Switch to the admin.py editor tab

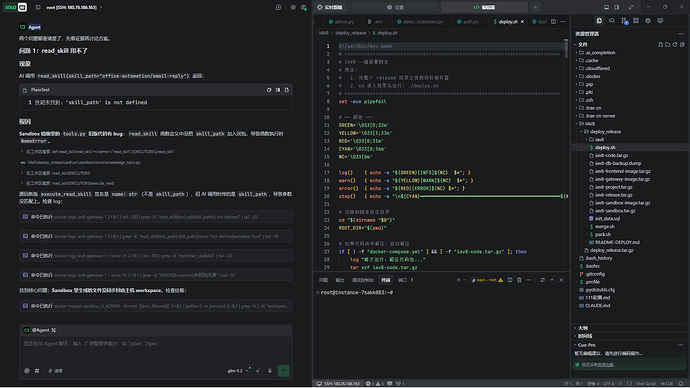pos(341,22)
